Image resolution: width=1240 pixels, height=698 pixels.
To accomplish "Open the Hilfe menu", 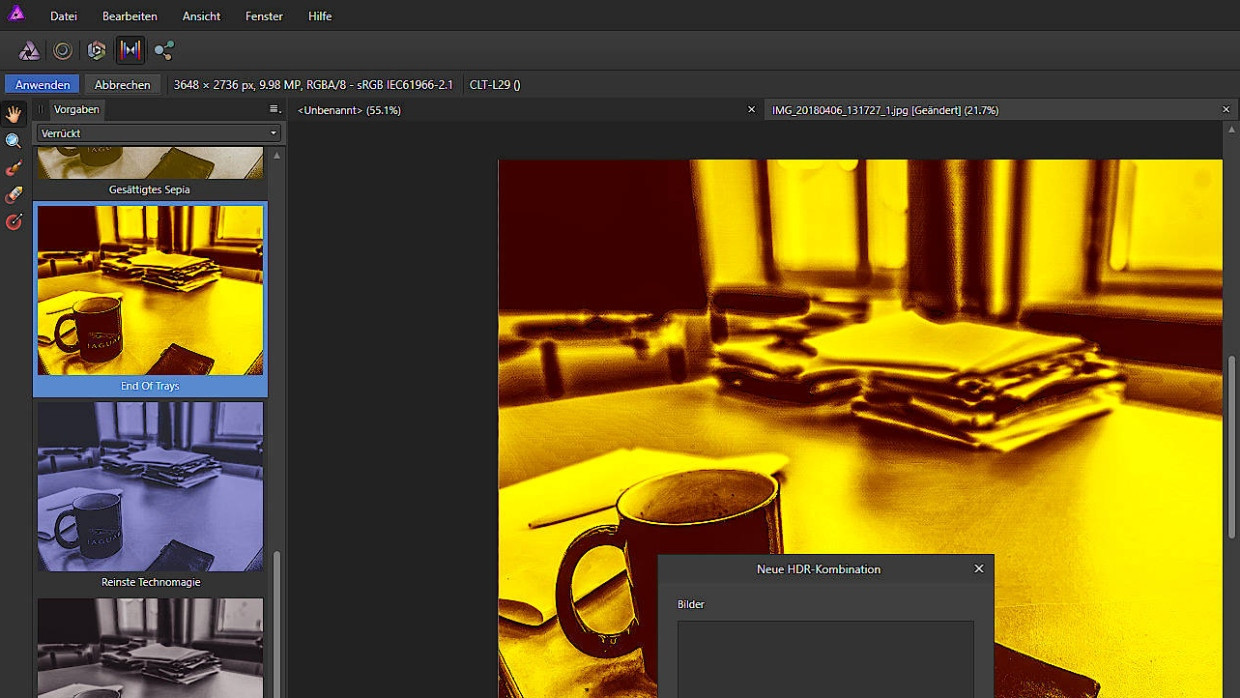I will tap(320, 16).
